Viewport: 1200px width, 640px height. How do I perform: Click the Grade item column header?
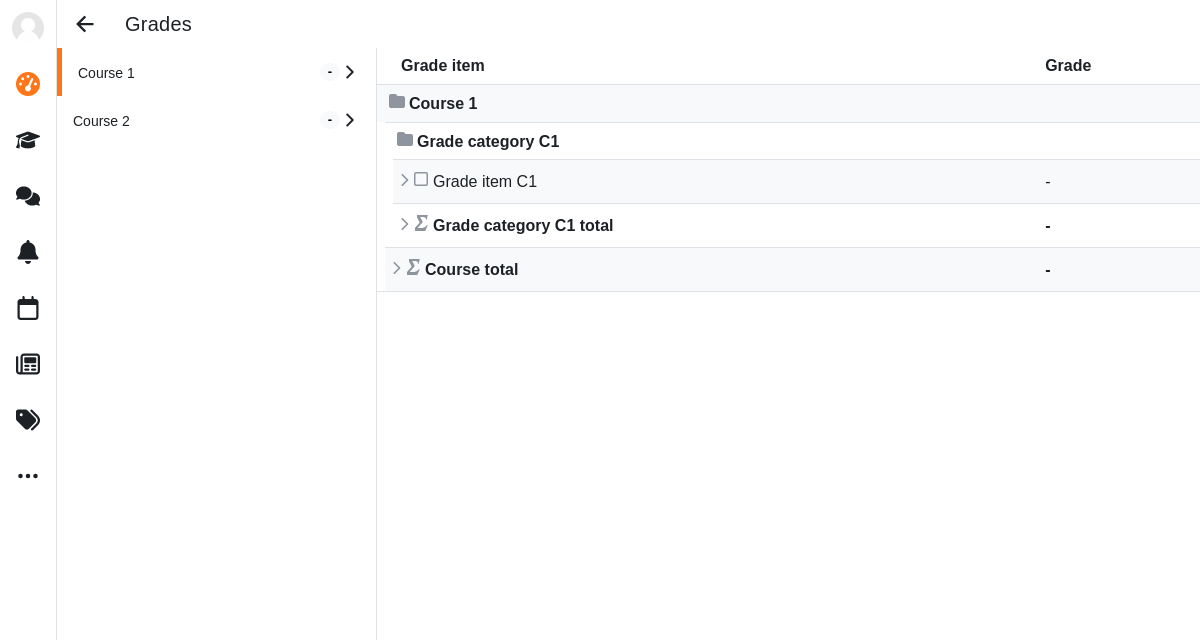pyautogui.click(x=443, y=66)
